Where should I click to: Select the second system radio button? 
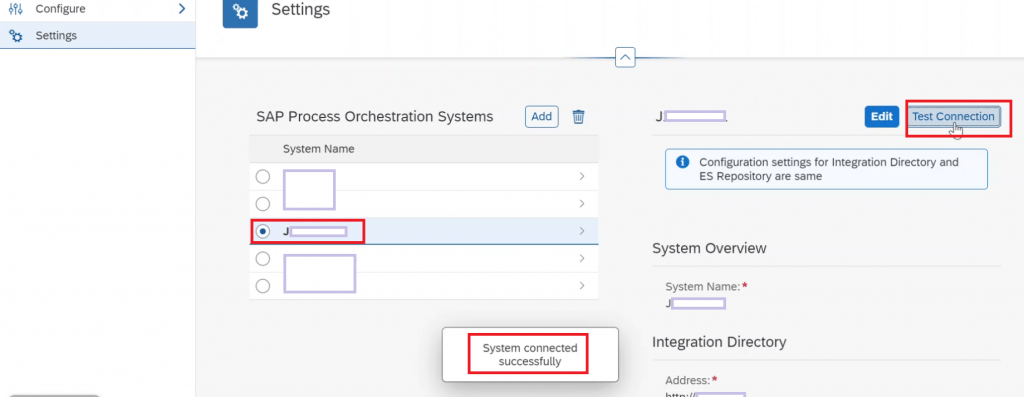[x=263, y=204]
